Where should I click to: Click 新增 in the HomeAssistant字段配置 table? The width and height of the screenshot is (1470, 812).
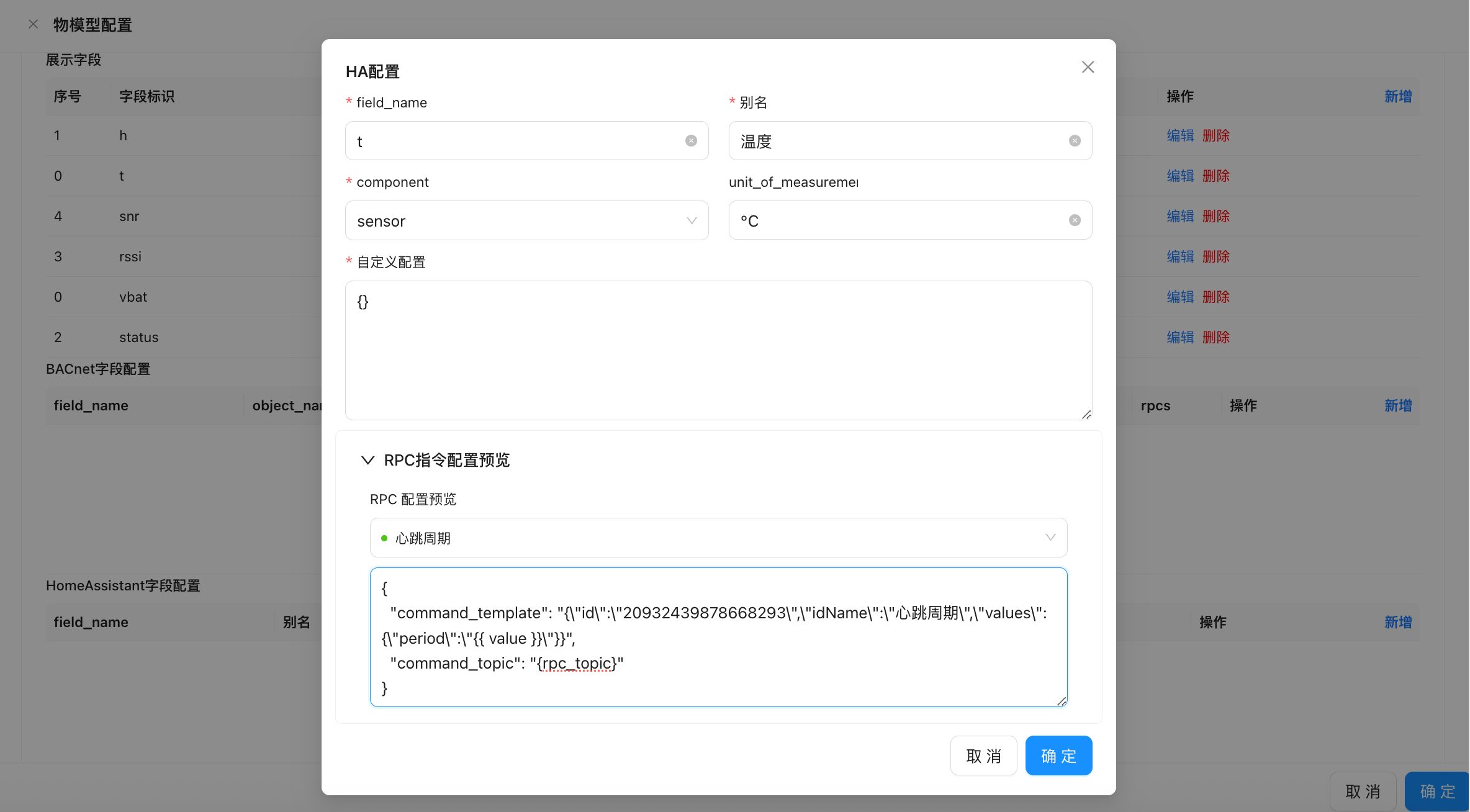[x=1398, y=622]
